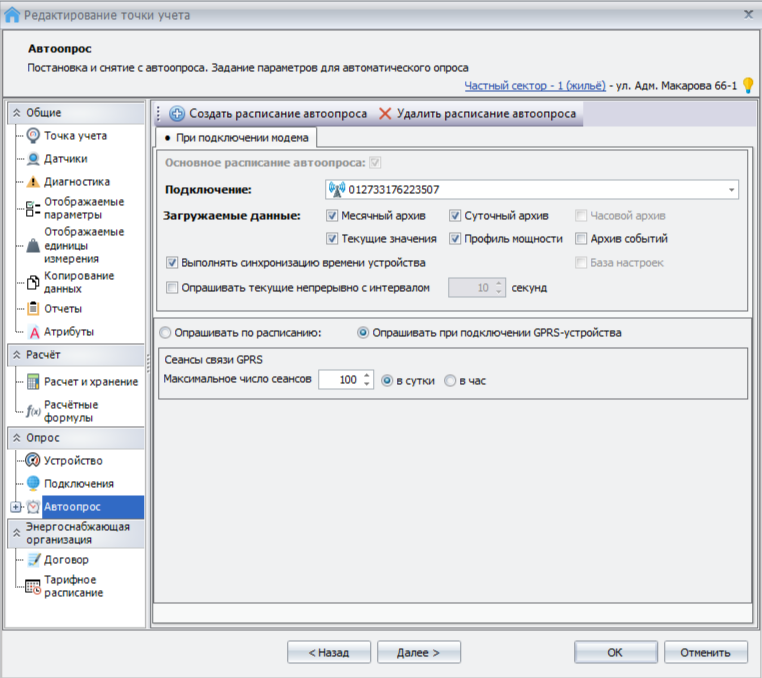Open Отчеты reports clipboard icon
Screen dimensions: 762x678
(x=33, y=308)
